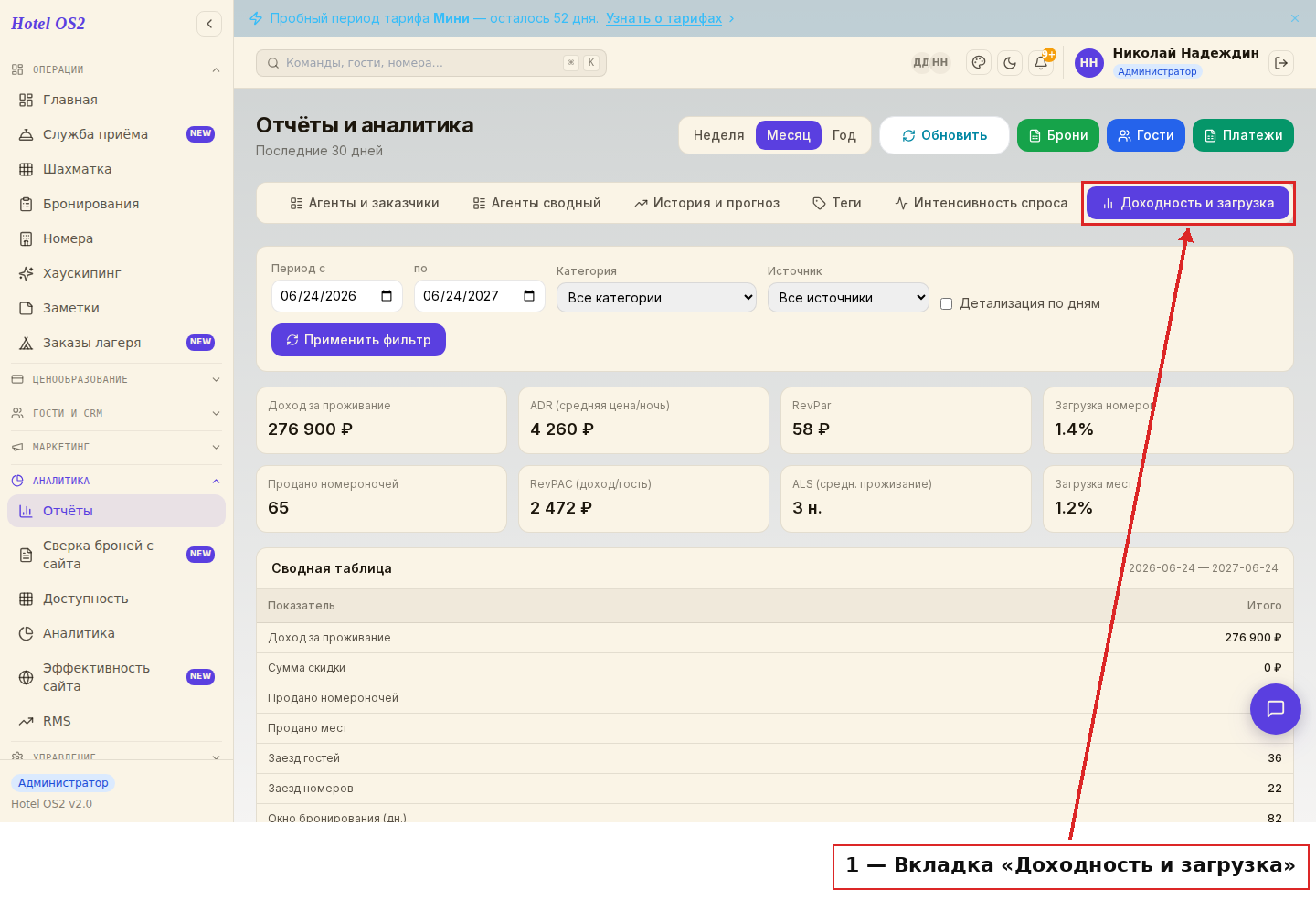
Task: Click the logout icon
Action: [x=1281, y=63]
